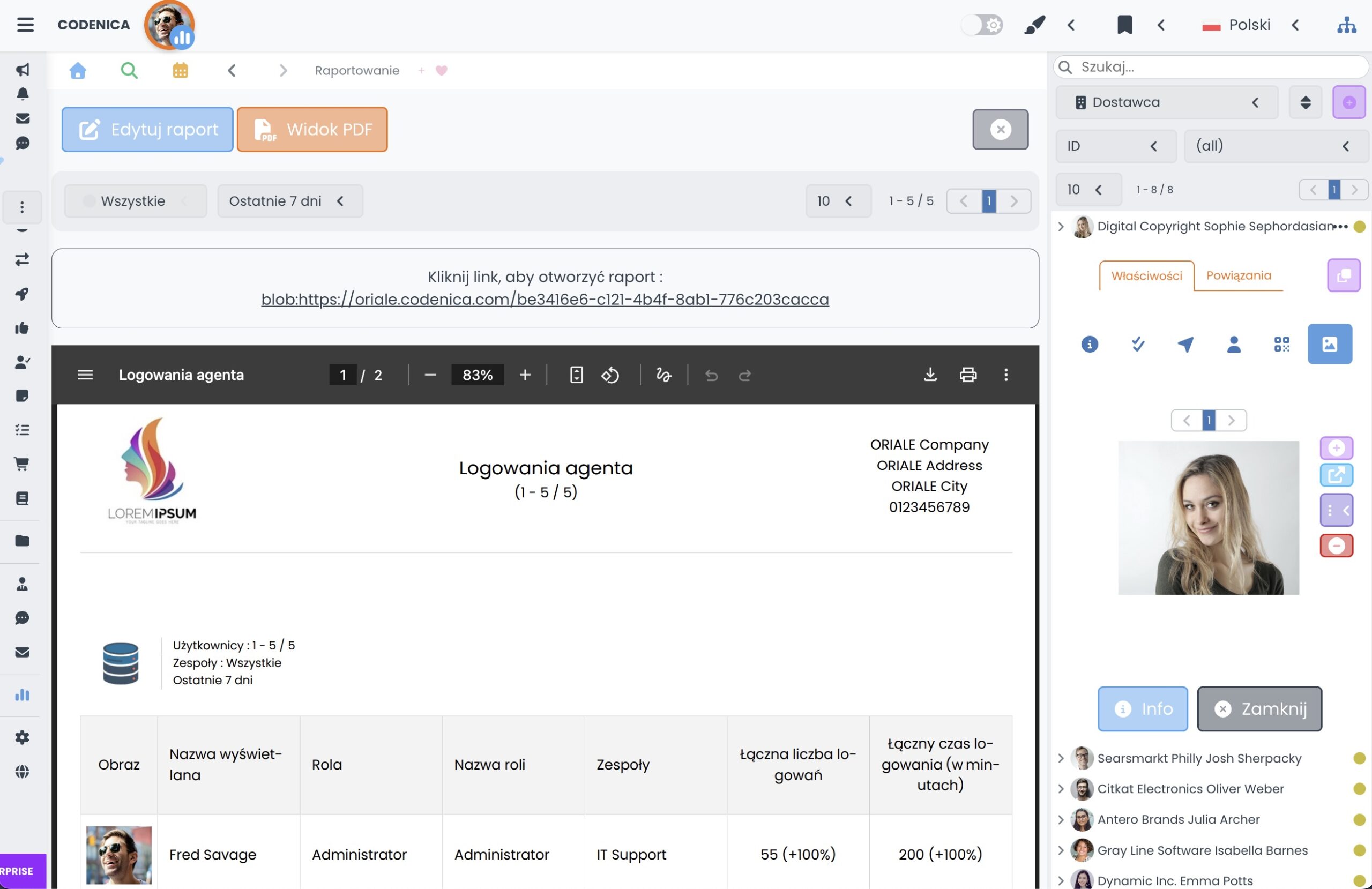The height and width of the screenshot is (889, 1372).
Task: Print the PDF report
Action: coord(968,375)
